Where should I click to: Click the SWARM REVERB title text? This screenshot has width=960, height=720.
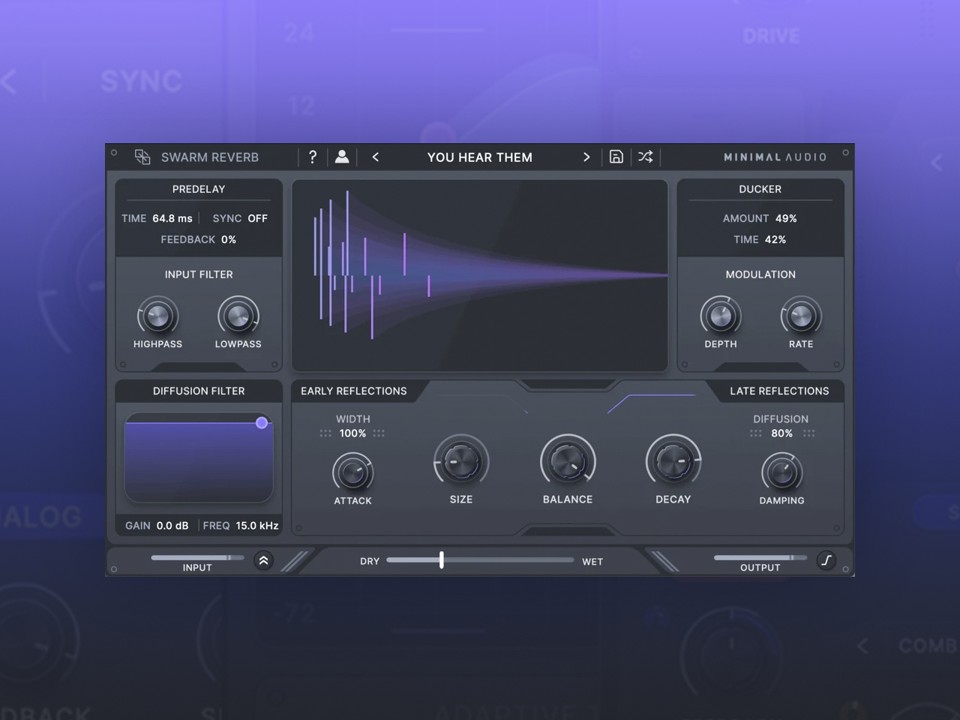210,157
